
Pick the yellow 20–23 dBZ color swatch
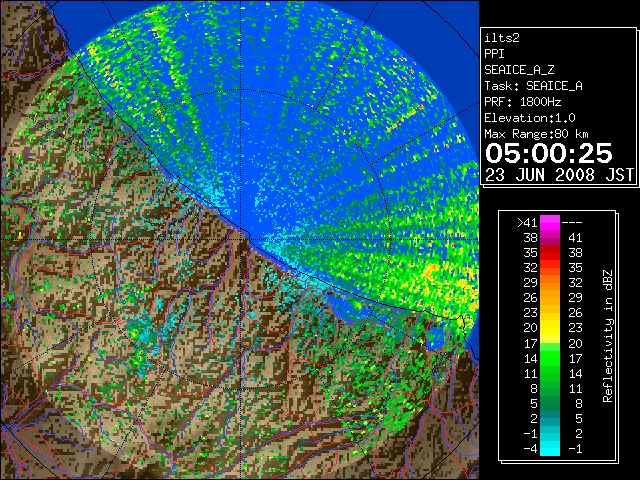(550, 328)
